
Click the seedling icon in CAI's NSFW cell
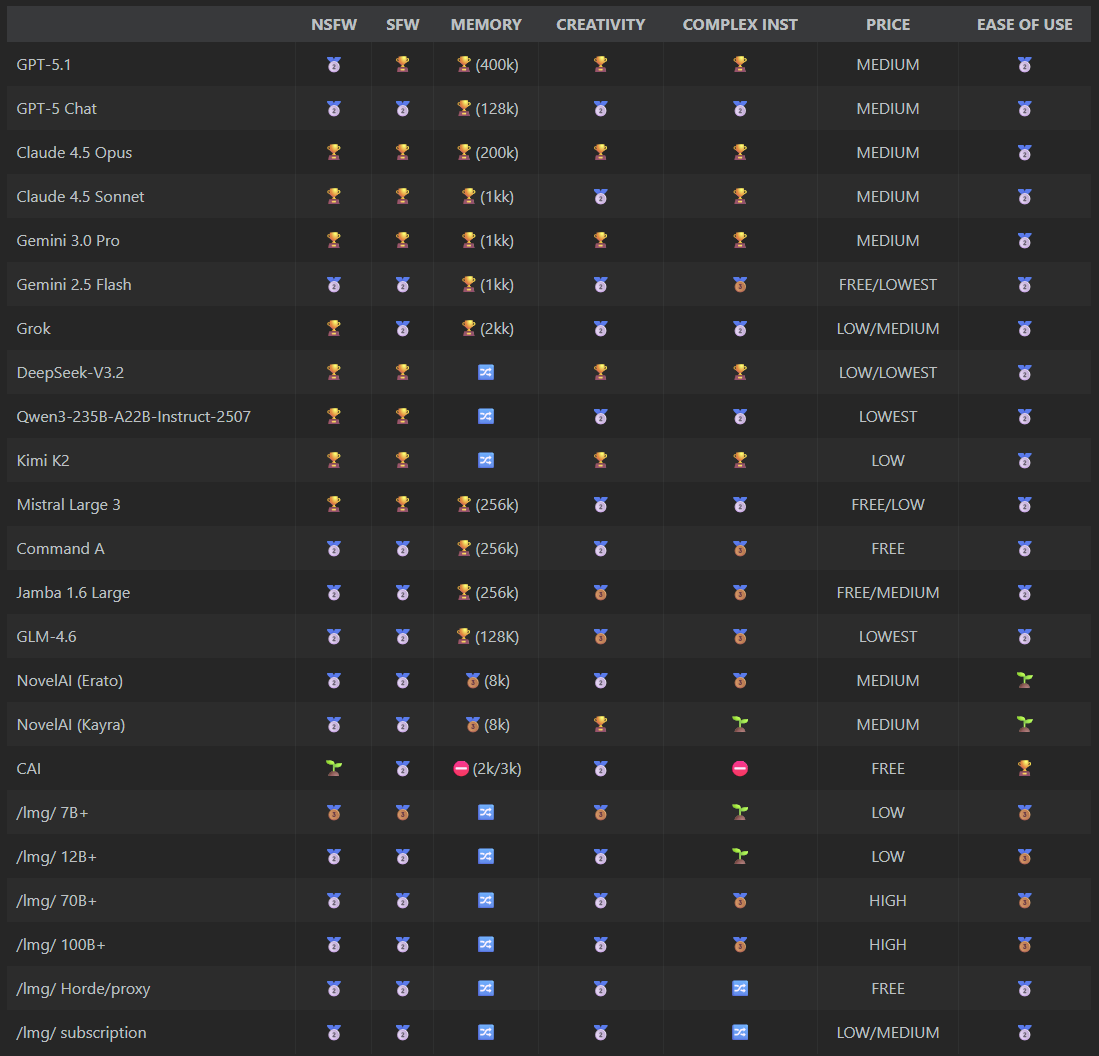pyautogui.click(x=334, y=768)
